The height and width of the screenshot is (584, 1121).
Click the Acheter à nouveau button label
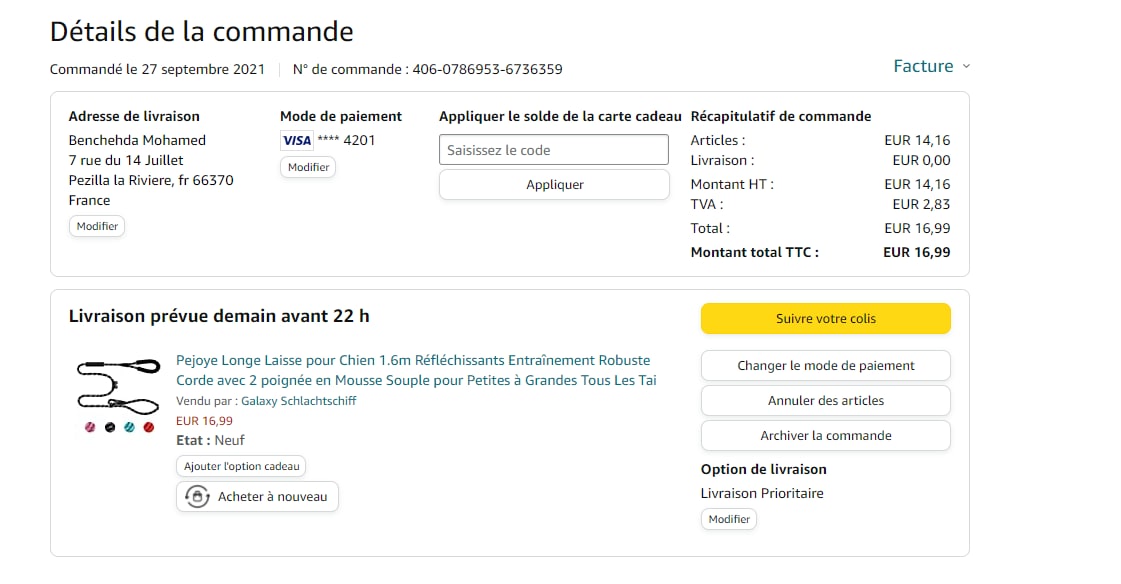pos(272,497)
